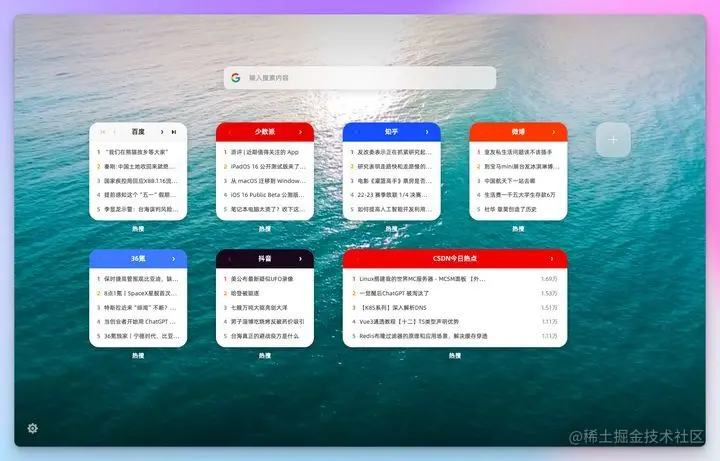Add a new card with plus button

[x=613, y=140]
